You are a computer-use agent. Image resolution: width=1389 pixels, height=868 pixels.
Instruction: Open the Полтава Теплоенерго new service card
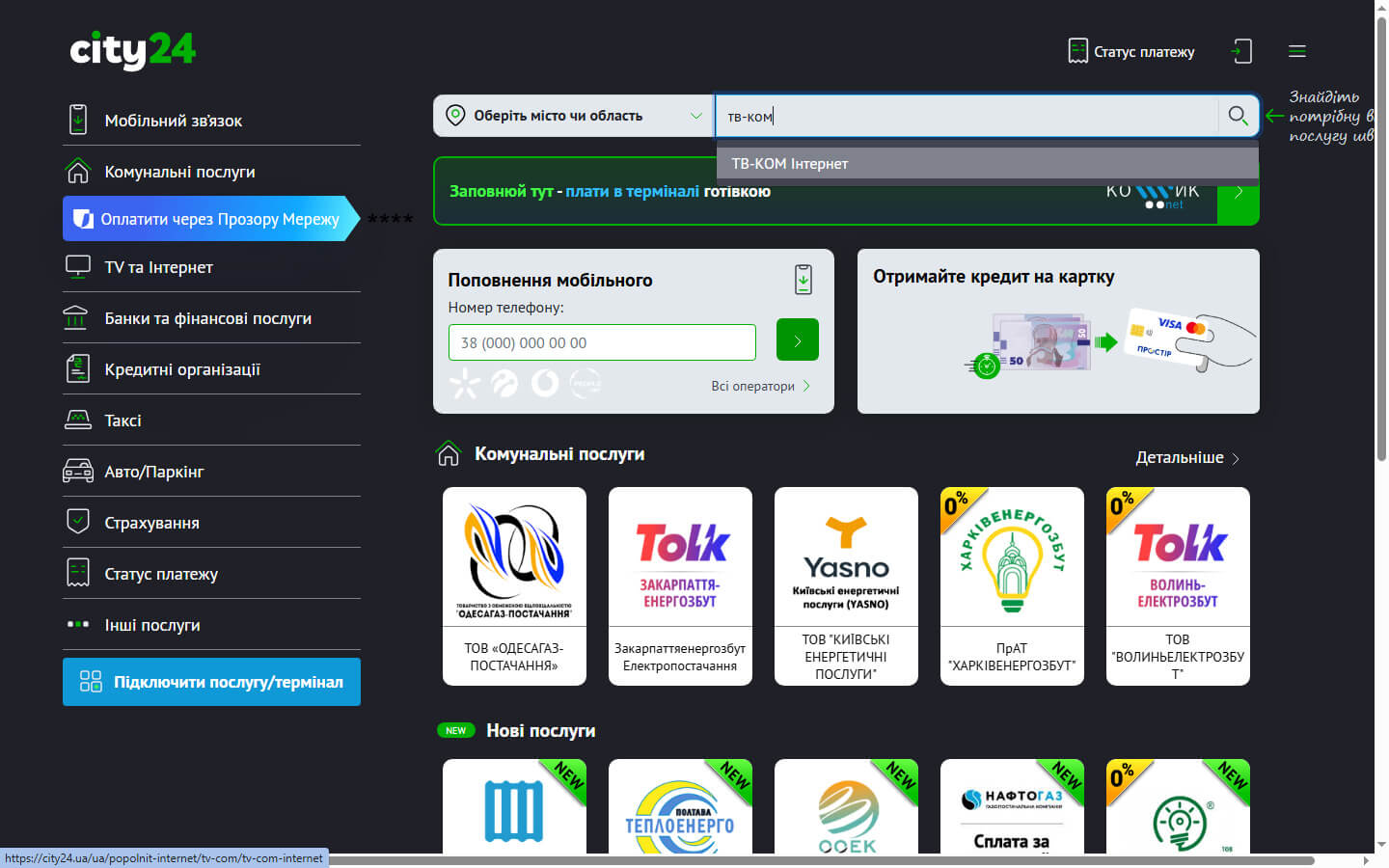[x=680, y=806]
